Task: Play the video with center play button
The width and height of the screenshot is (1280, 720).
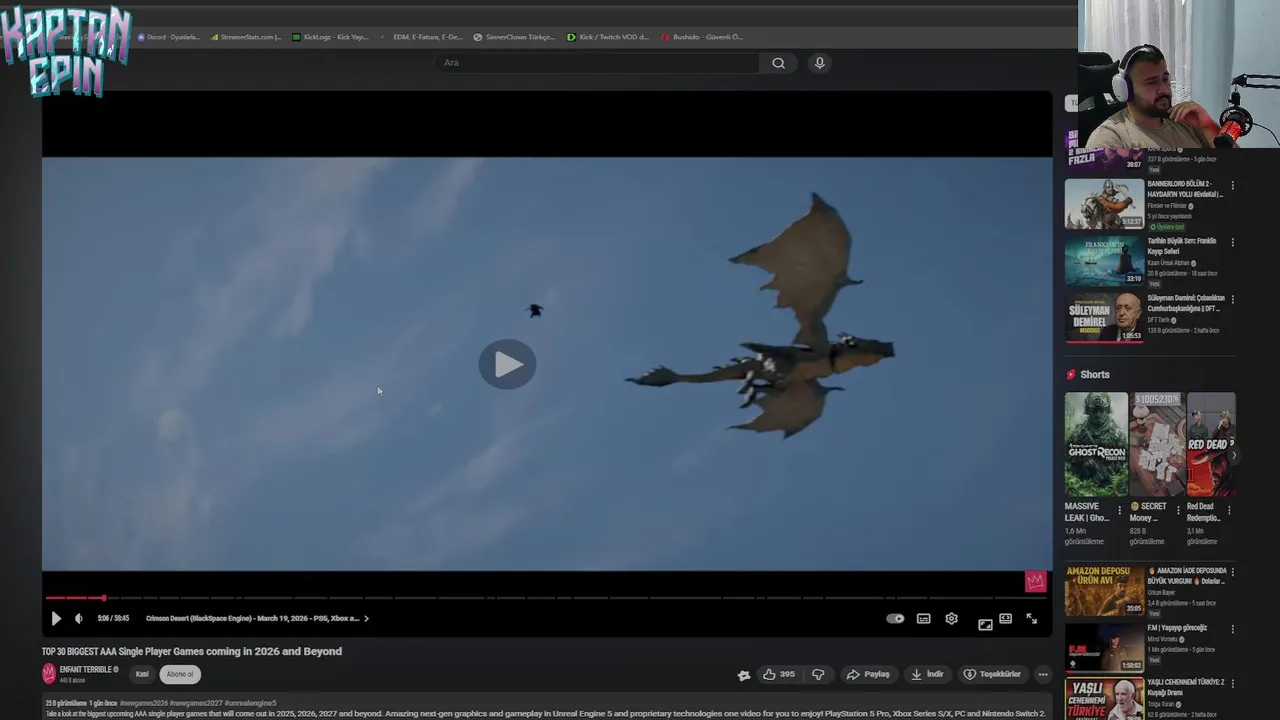Action: tap(507, 365)
